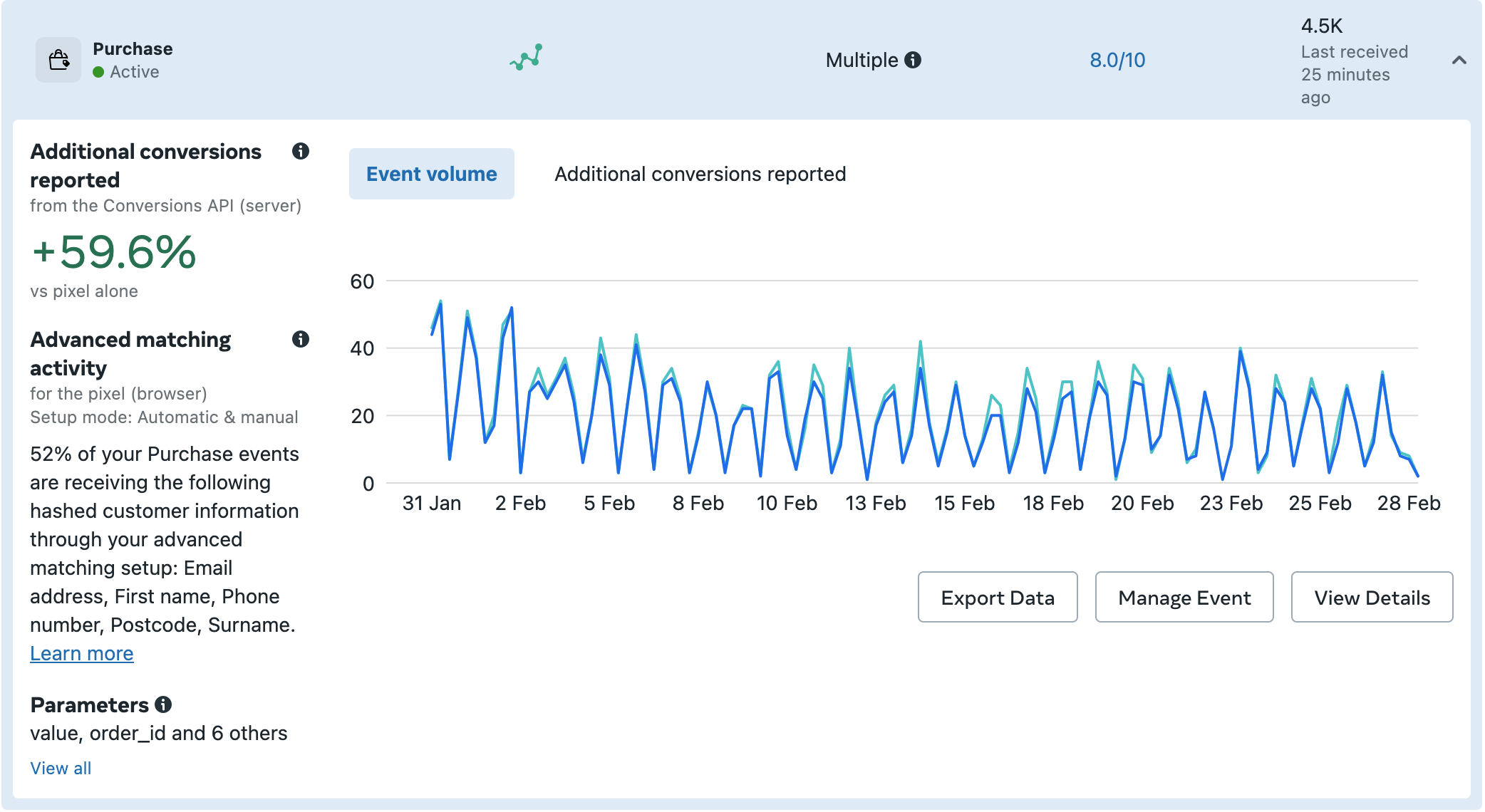
Task: Open the 8.0/10 quality score link
Action: (x=1117, y=60)
